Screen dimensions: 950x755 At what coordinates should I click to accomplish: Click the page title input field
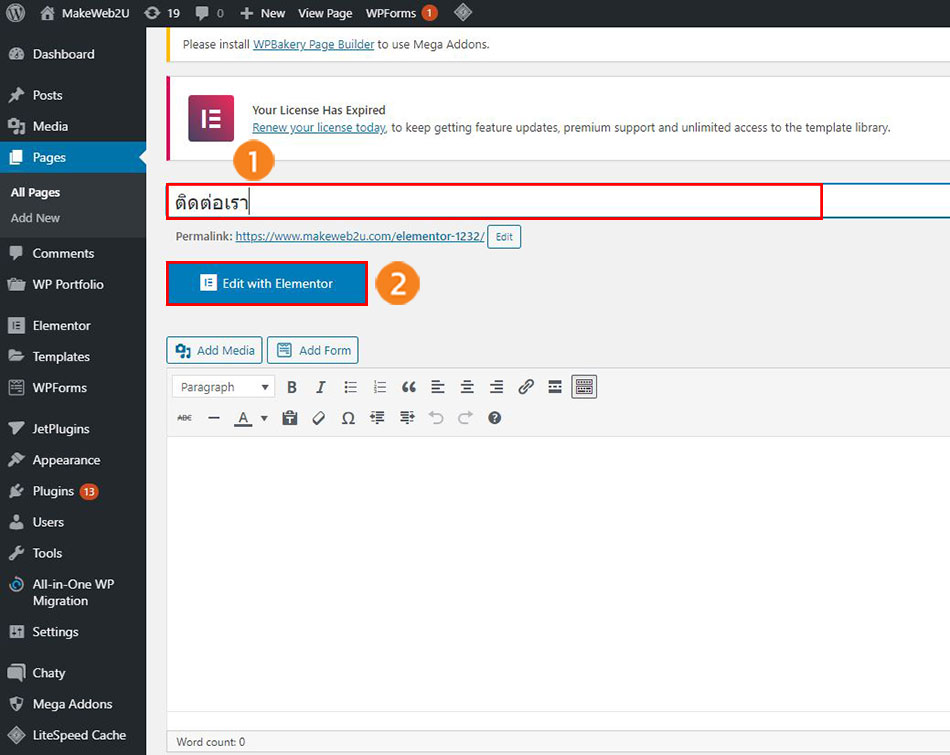coord(494,202)
